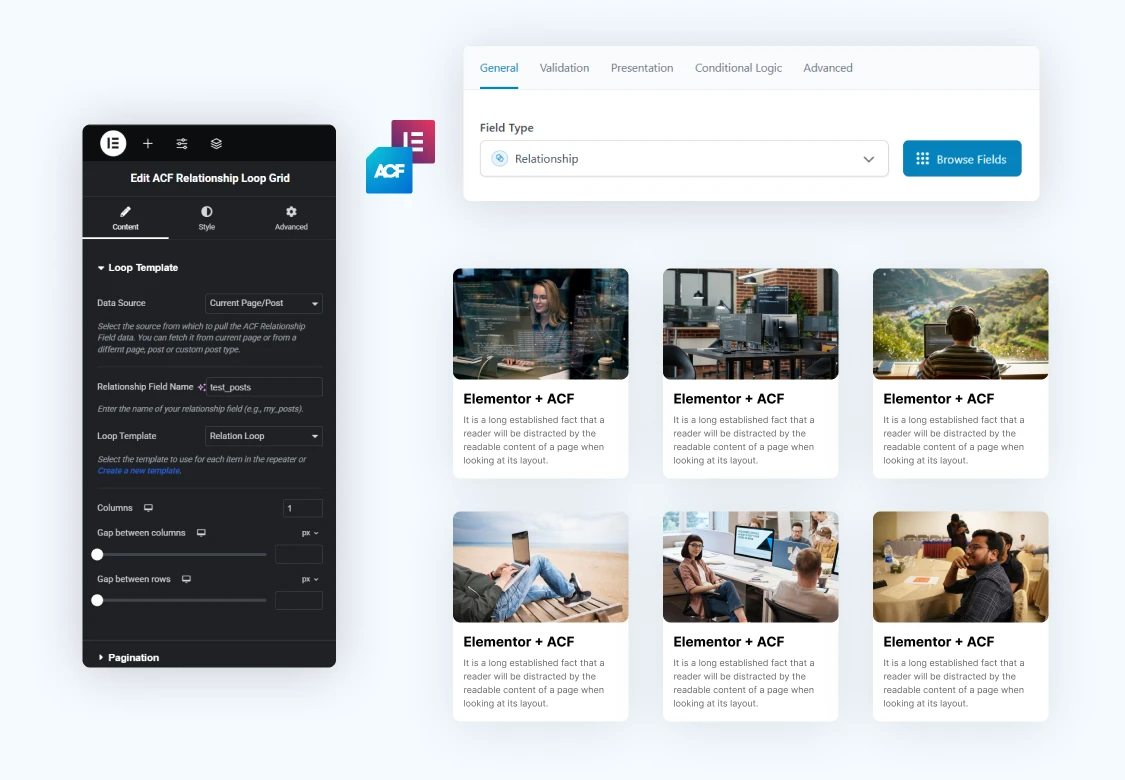The image size is (1125, 780).
Task: Change the px unit for Gap between rows
Action: [x=310, y=579]
